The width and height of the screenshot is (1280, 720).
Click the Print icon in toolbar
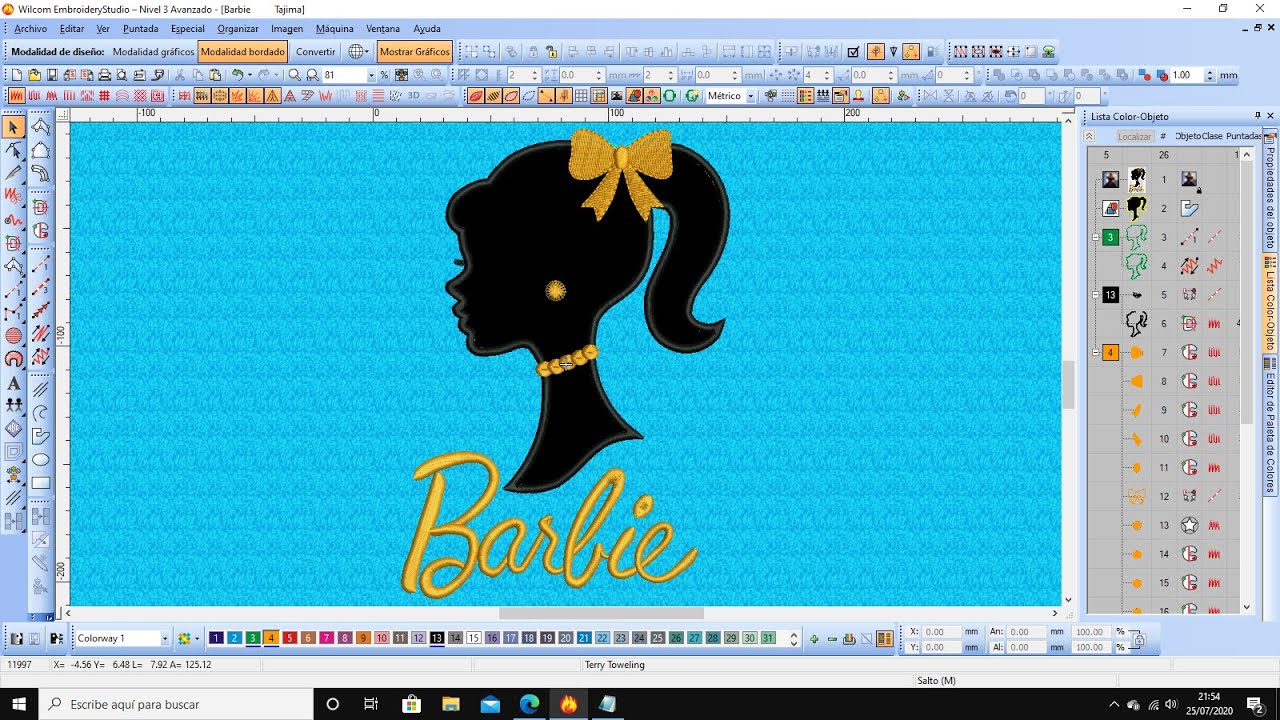click(104, 75)
